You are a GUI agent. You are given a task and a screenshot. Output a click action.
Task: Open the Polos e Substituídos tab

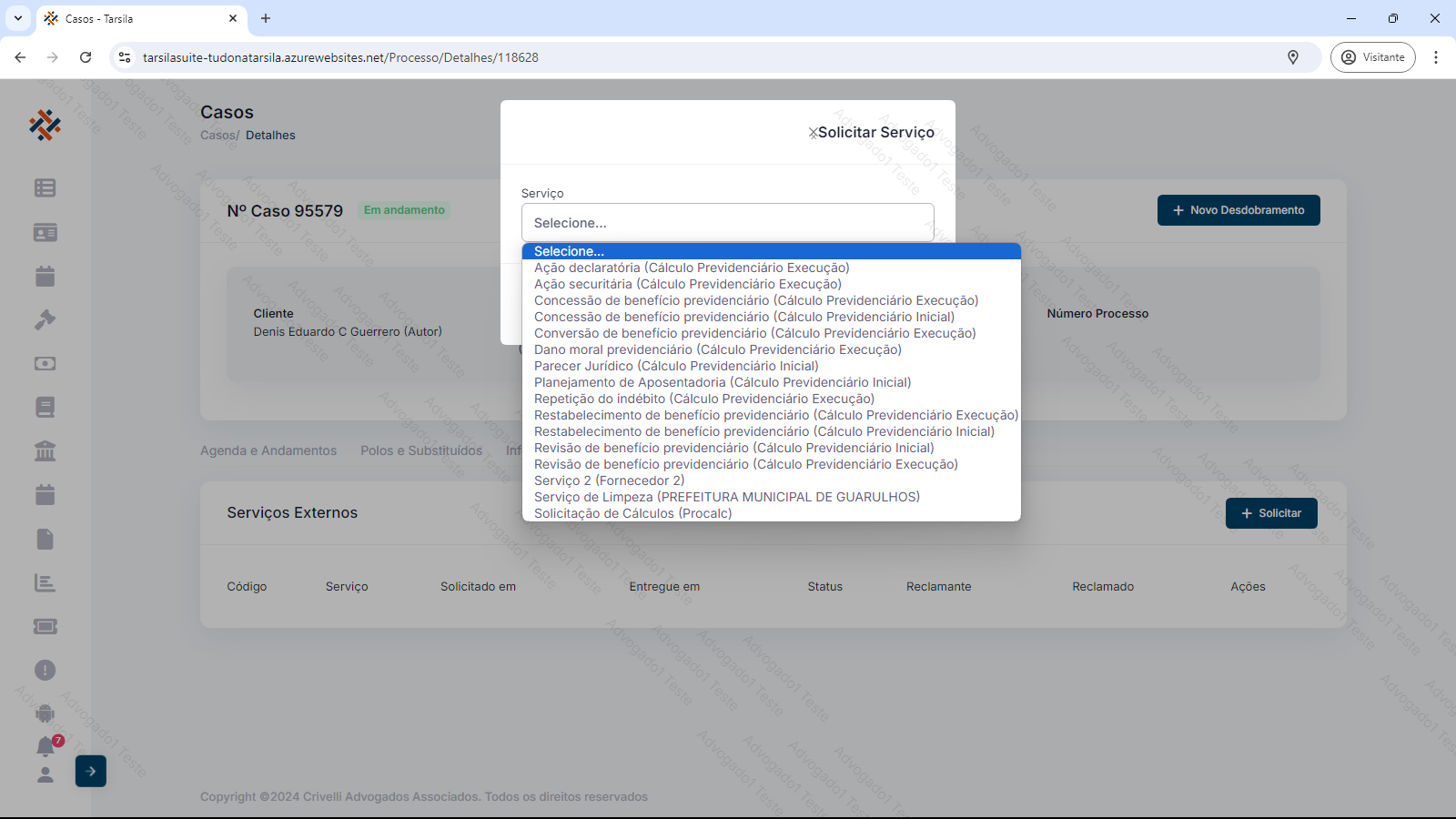pos(421,450)
